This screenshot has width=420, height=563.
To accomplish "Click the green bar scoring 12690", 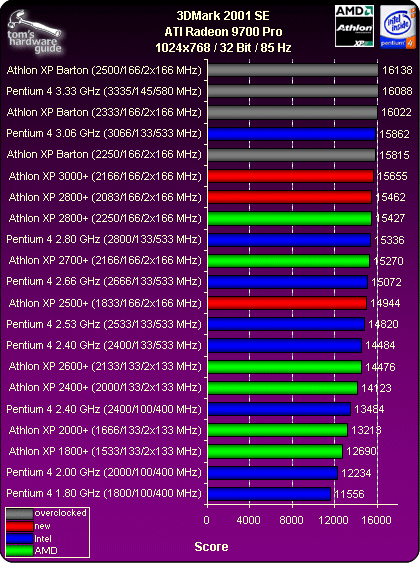I will click(275, 451).
